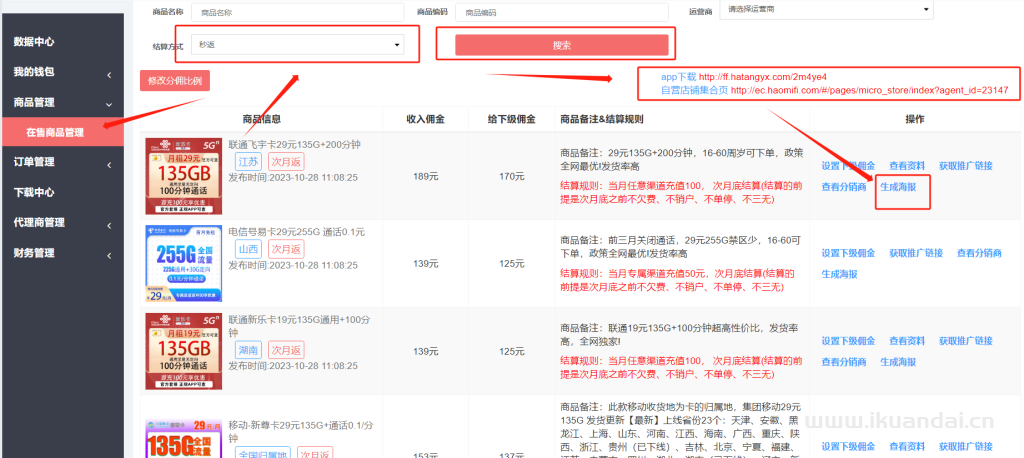1024x458 pixels.
Task: Click 查看分销商 for 联通飞宇卡
Action: click(x=844, y=187)
